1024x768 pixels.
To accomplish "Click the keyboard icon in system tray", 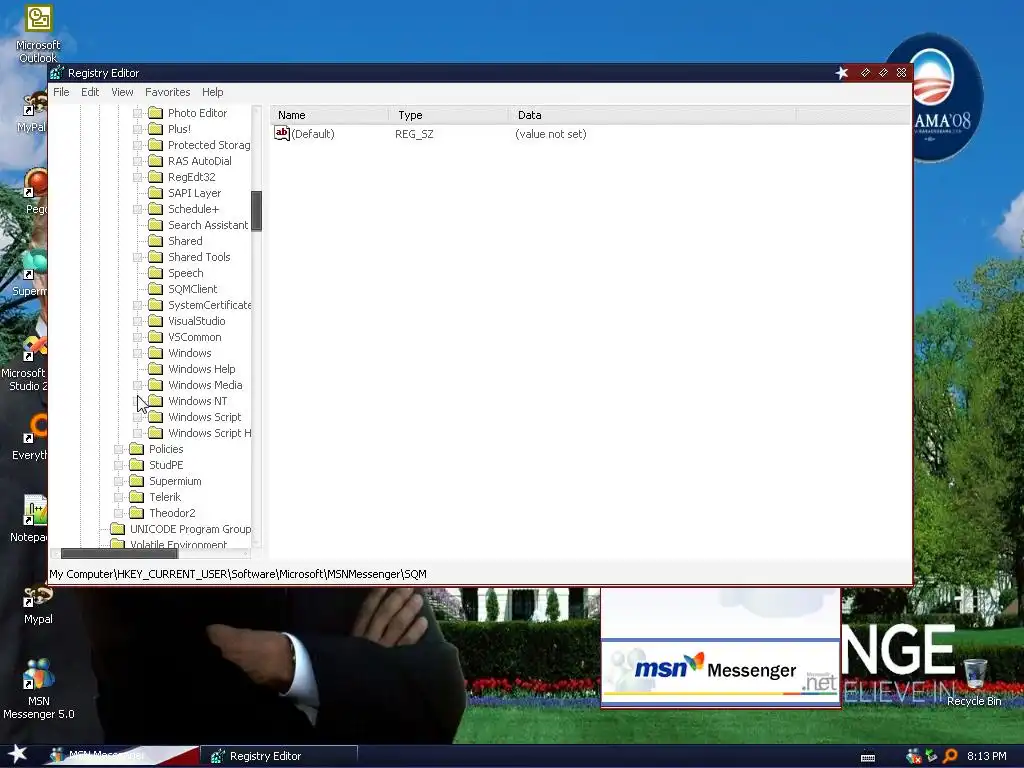I will pyautogui.click(x=868, y=757).
